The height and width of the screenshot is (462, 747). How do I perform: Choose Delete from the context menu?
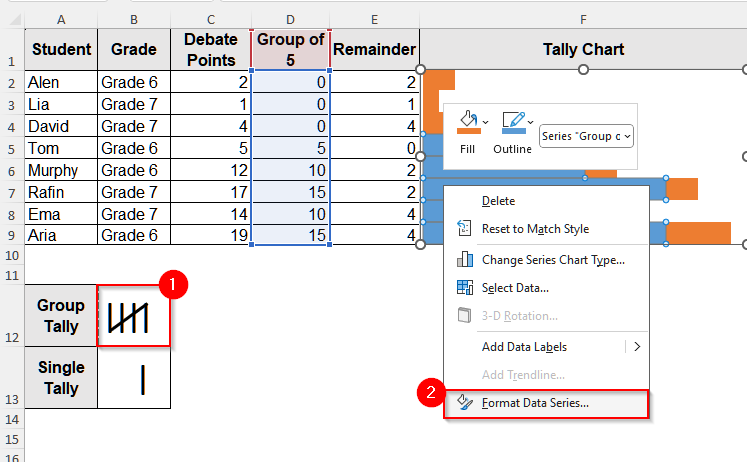pyautogui.click(x=498, y=201)
